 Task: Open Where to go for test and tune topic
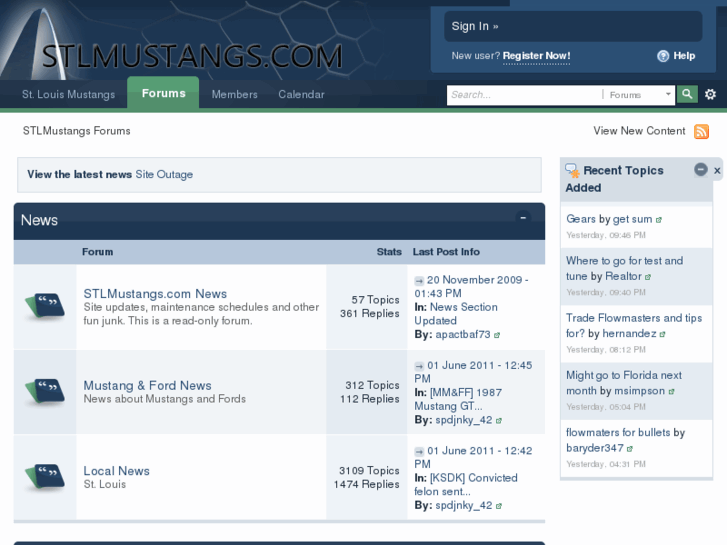pyautogui.click(x=624, y=269)
